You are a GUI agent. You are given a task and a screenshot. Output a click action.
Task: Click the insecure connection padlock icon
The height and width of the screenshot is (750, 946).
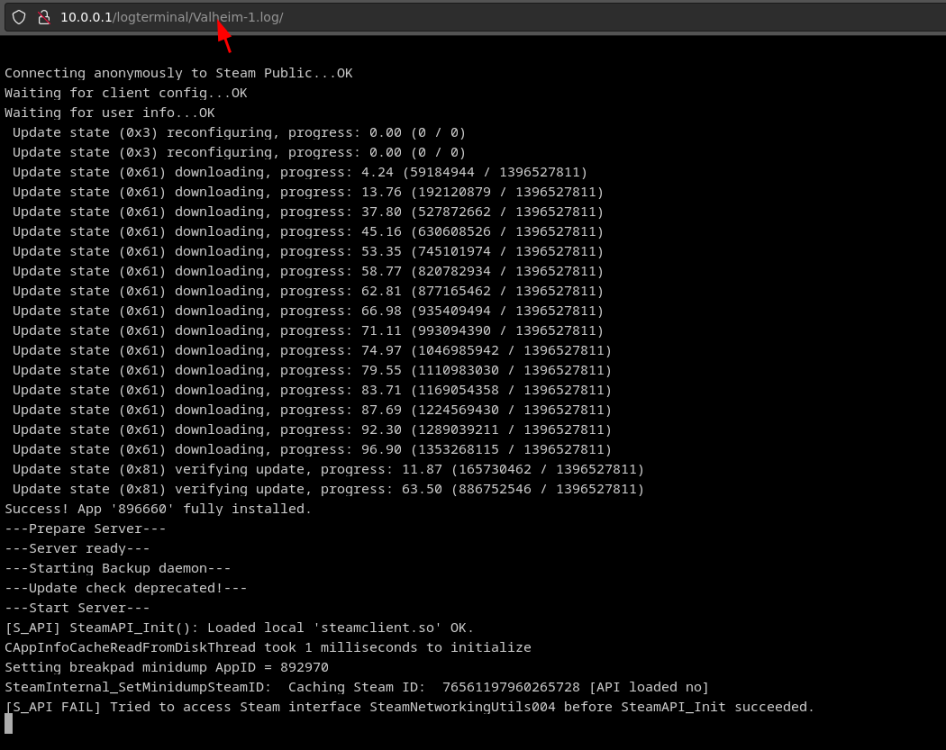point(43,17)
